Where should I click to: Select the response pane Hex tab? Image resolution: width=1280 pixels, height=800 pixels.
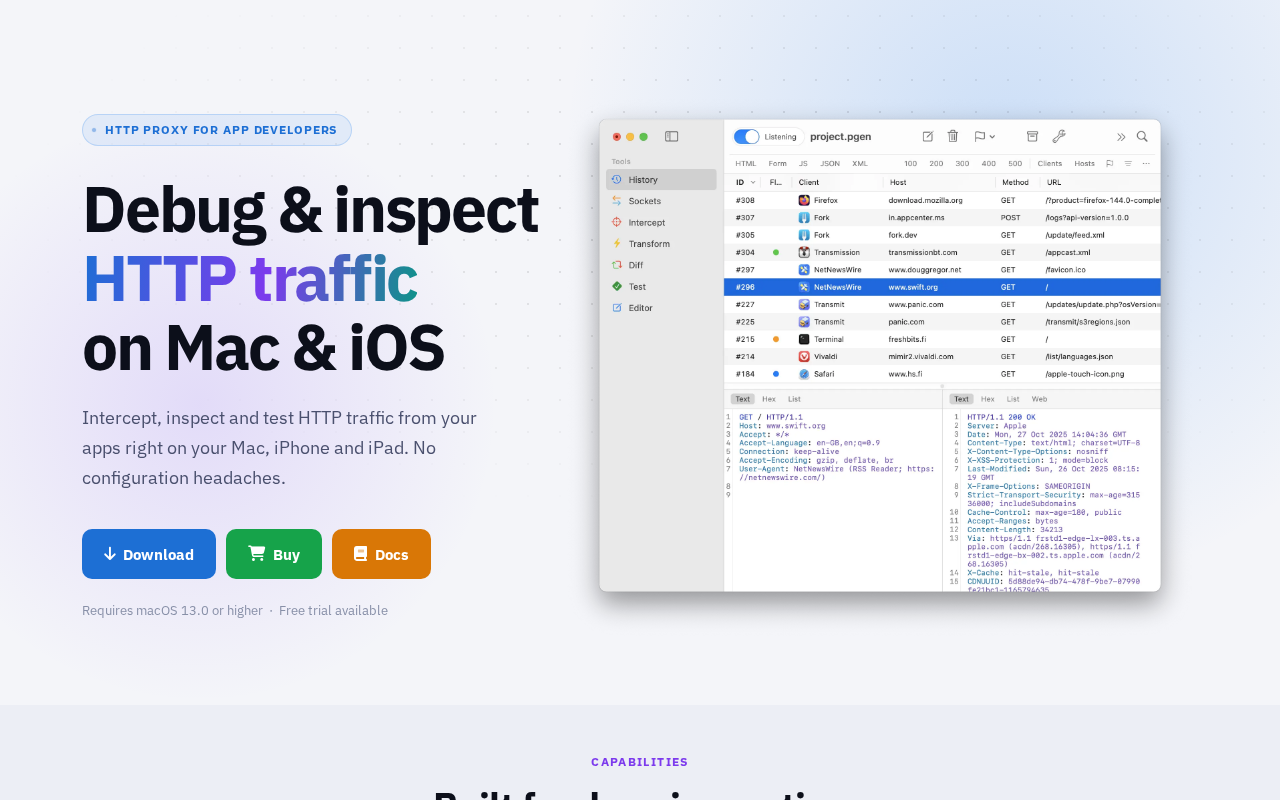click(988, 399)
